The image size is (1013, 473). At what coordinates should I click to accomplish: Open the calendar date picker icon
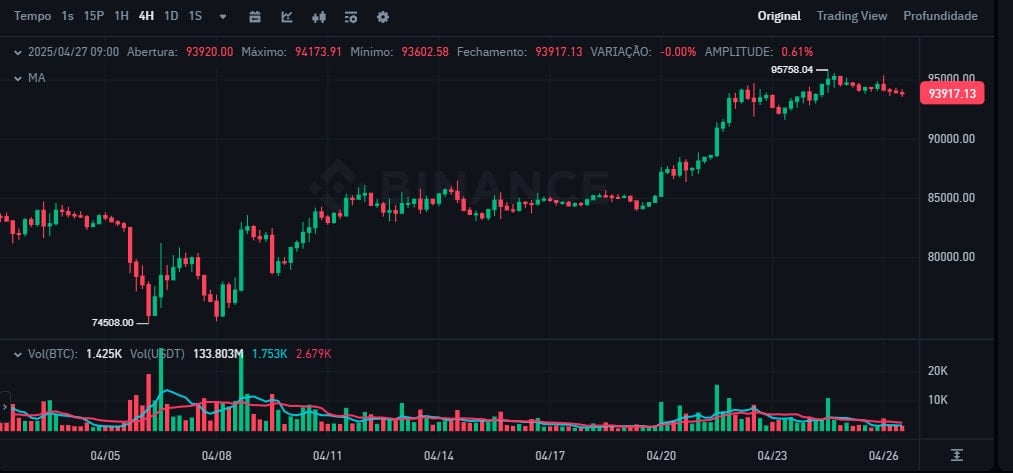(255, 17)
